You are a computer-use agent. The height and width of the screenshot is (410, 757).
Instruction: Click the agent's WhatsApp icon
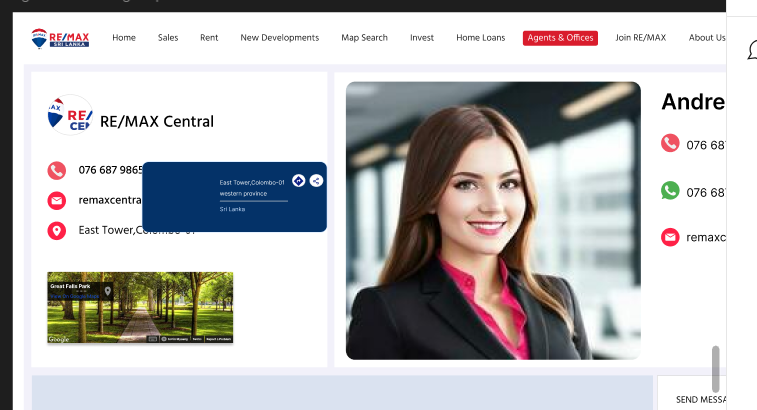[x=670, y=191]
